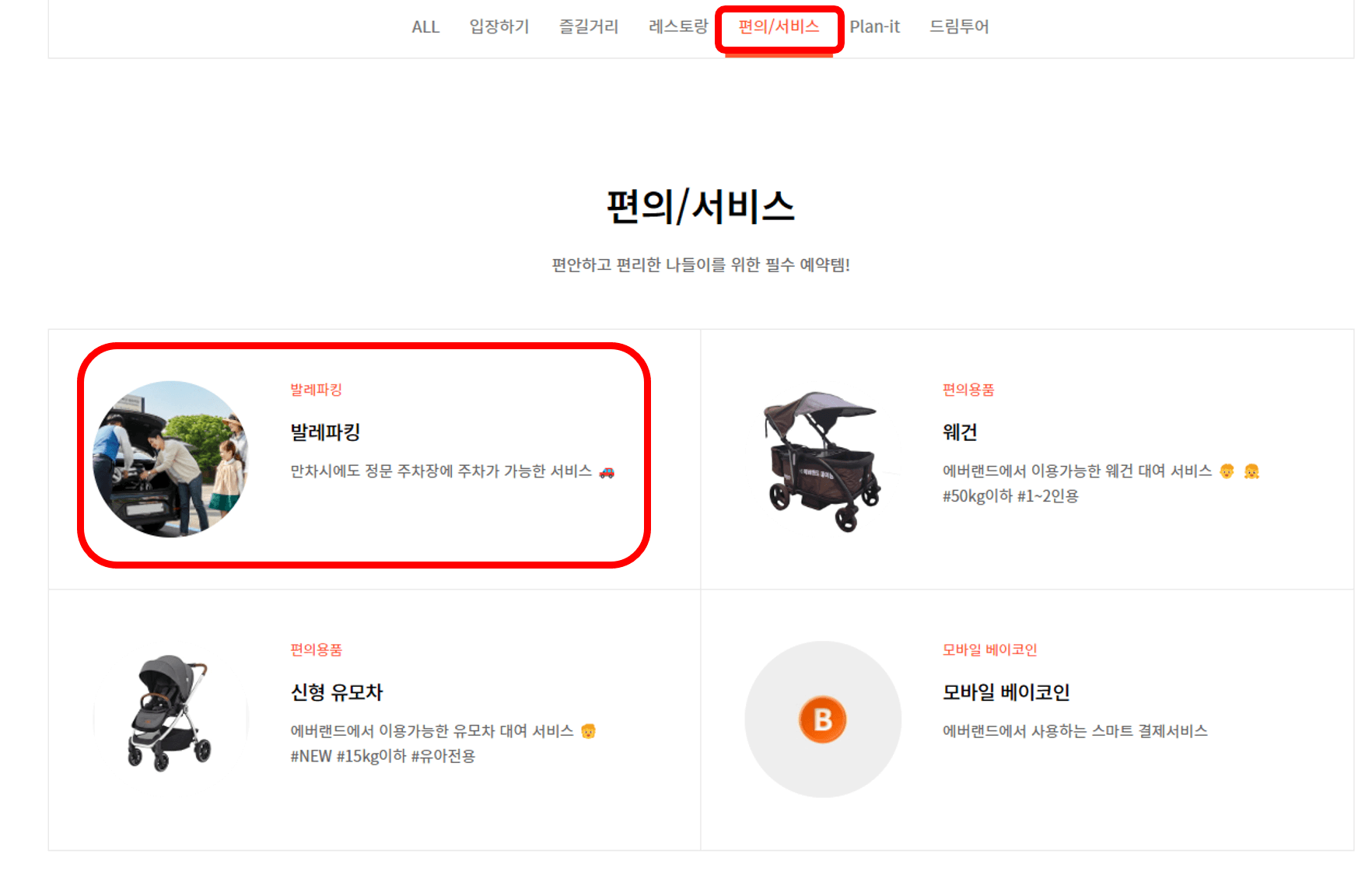Click the 웨건 대여 서비스 description
The width and height of the screenshot is (1372, 875).
click(1077, 471)
